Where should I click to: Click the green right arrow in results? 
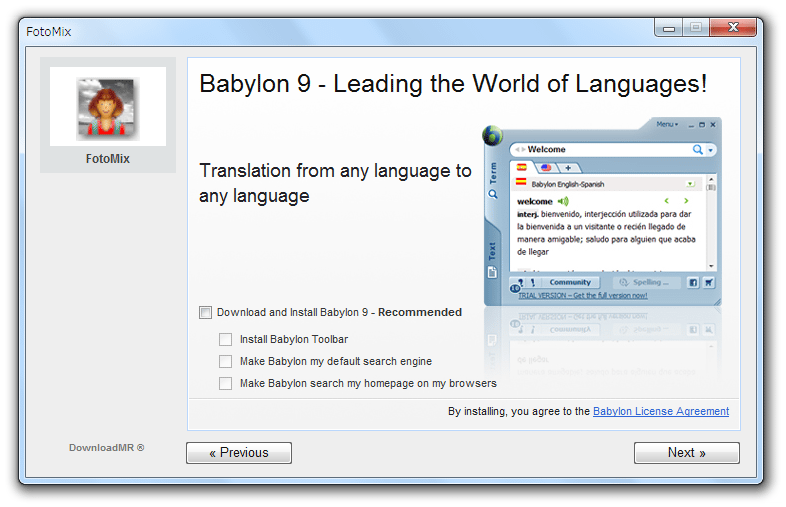686,201
